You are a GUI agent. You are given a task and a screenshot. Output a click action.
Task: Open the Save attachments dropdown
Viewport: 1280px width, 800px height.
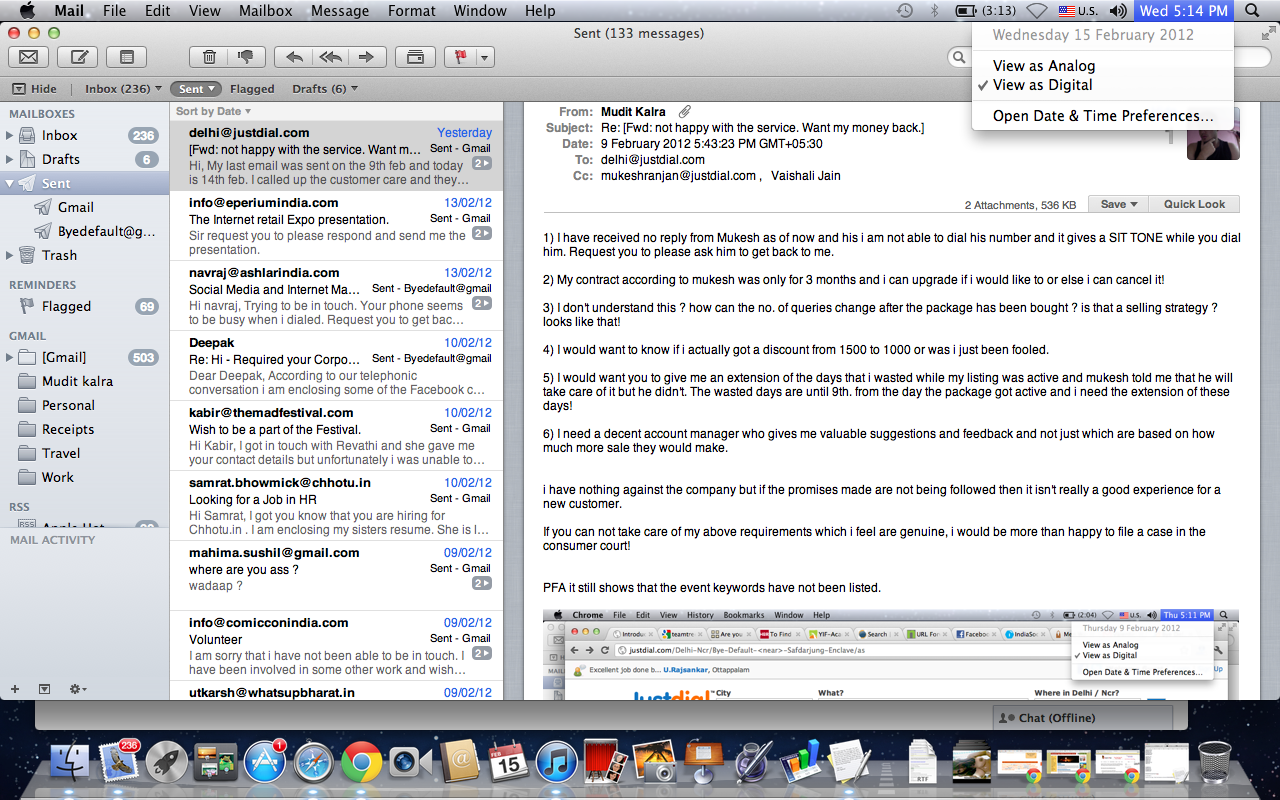(1118, 204)
